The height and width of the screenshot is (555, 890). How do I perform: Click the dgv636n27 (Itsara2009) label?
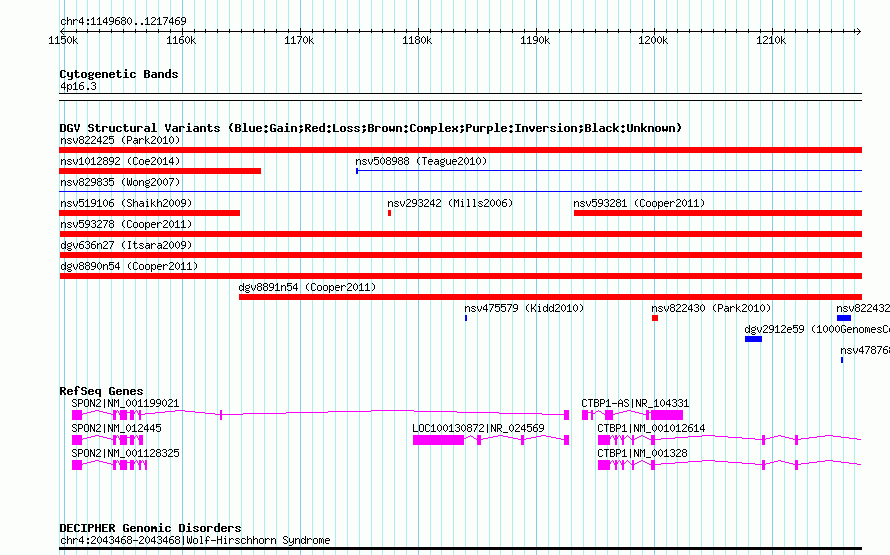(126, 245)
